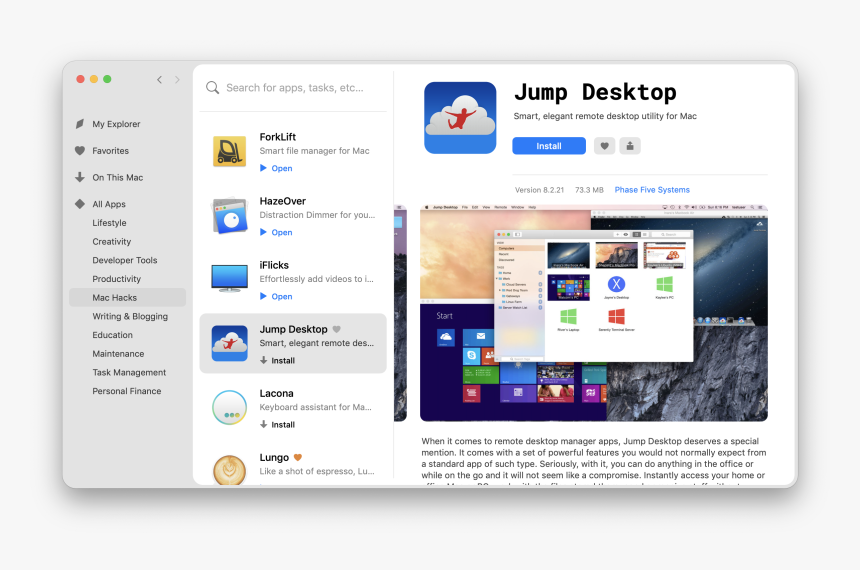The image size is (860, 570).
Task: Click the Version 8.2.21 text
Action: 539,190
